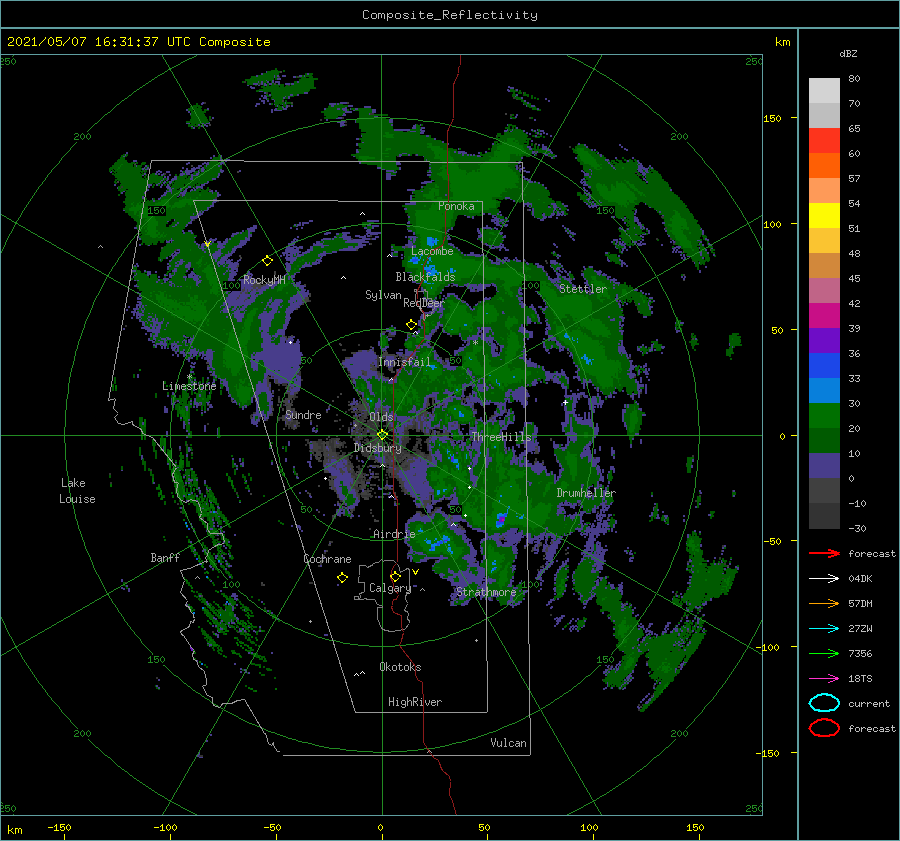
Task: Click the ThreeHills label
Action: pos(501,437)
